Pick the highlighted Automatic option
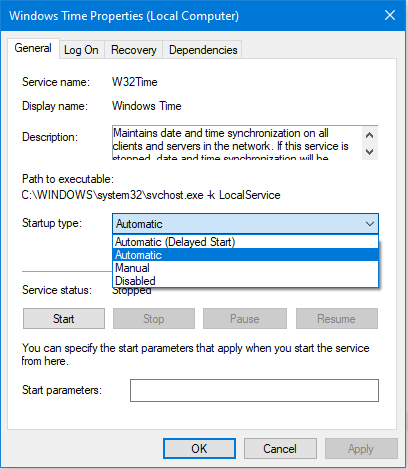This screenshot has width=408, height=469. pos(245,255)
